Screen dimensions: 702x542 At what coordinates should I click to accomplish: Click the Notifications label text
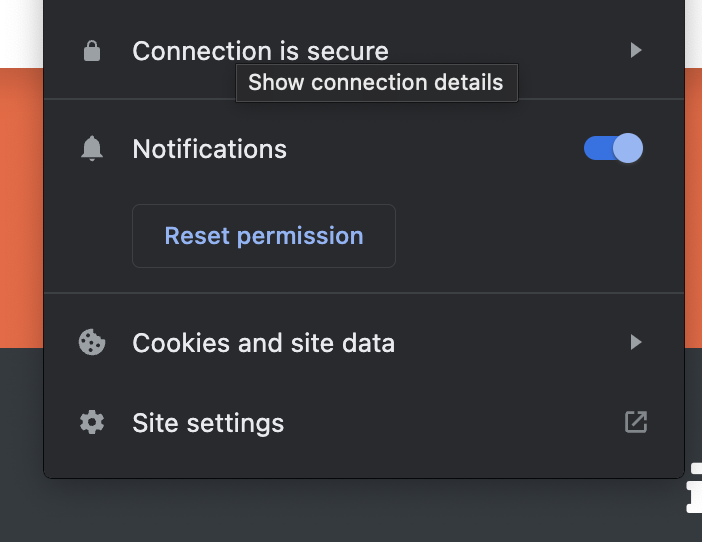pos(209,149)
